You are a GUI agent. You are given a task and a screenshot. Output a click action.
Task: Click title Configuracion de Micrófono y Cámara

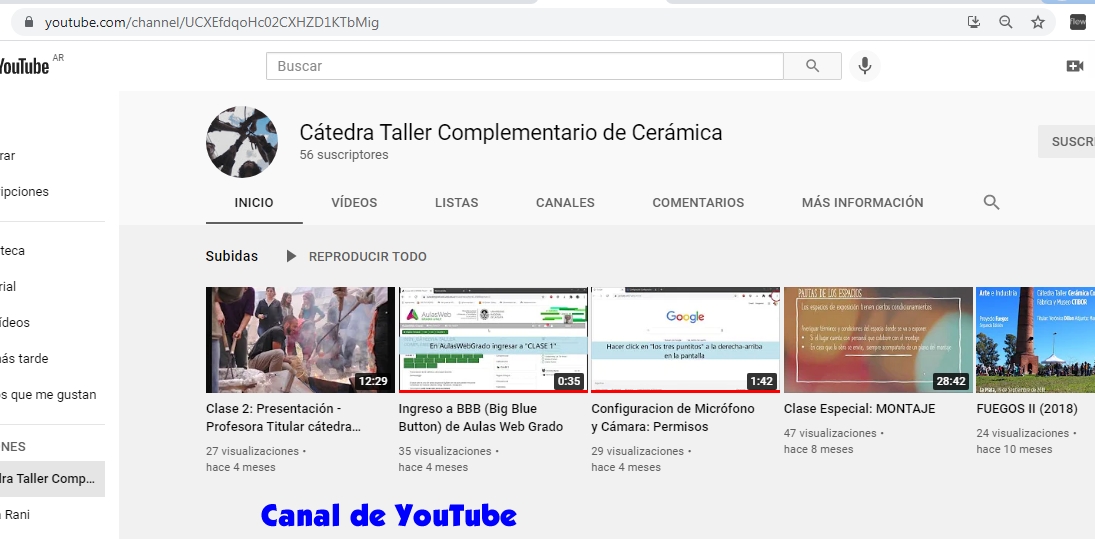pos(673,418)
